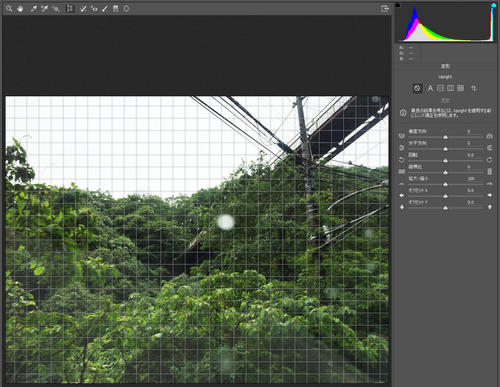Toggle highlight clipping warning on histogram
500x387 pixels.
pyautogui.click(x=494, y=5)
